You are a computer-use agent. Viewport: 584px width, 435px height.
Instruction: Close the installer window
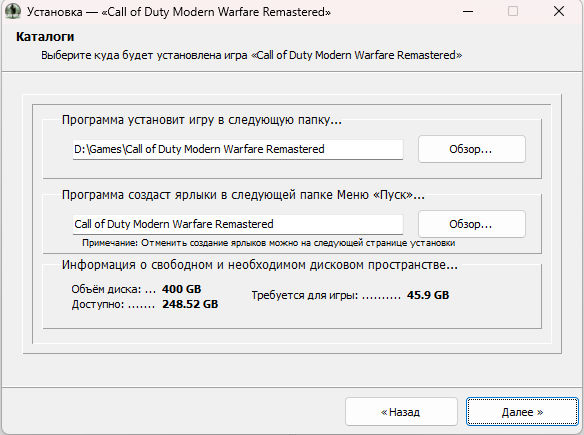(559, 12)
